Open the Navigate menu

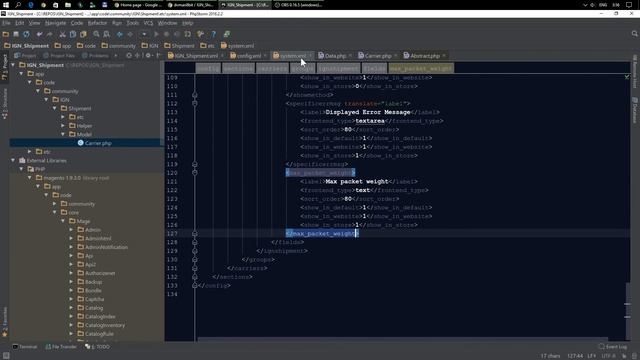pos(56,23)
